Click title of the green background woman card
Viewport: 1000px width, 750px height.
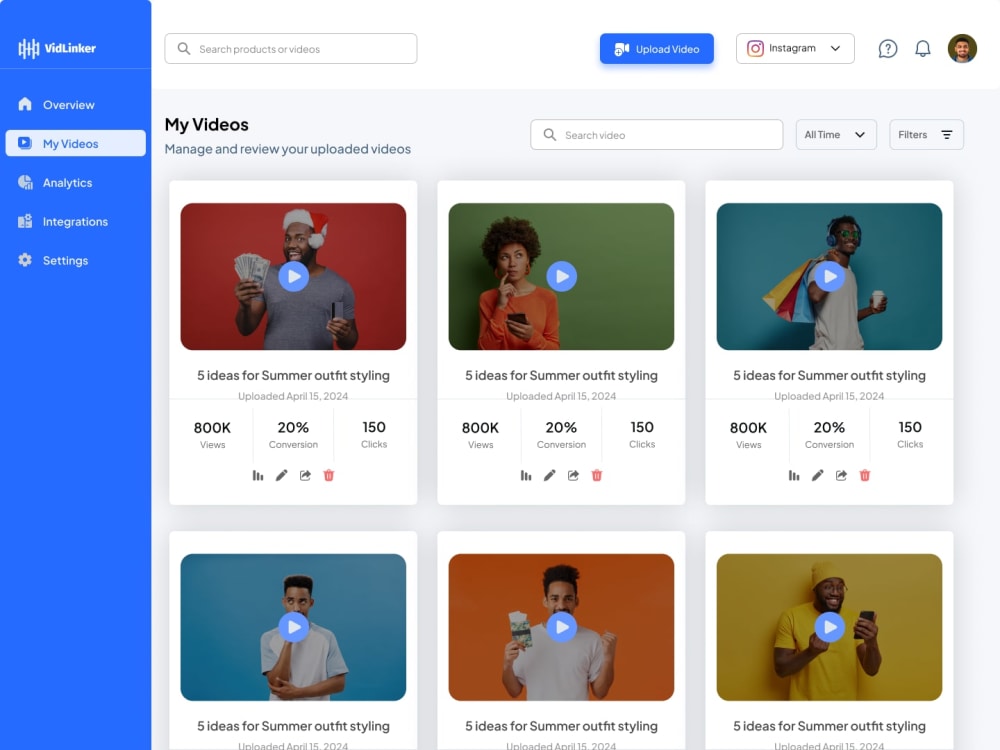click(561, 376)
